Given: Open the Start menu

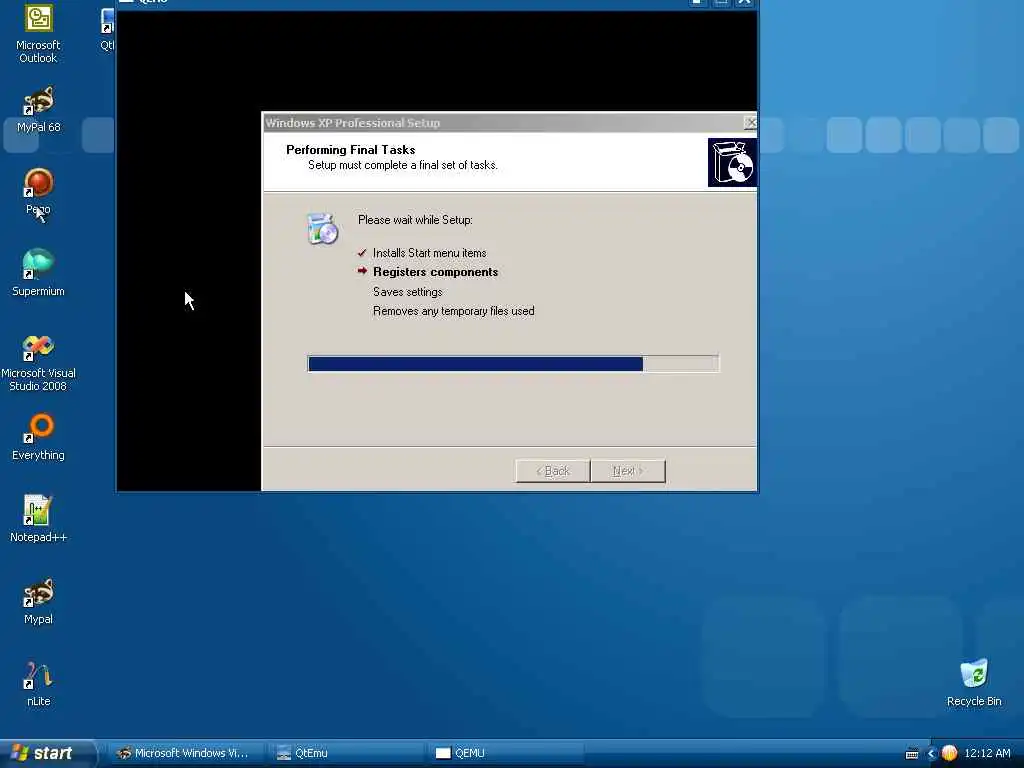Looking at the screenshot, I should click(47, 753).
